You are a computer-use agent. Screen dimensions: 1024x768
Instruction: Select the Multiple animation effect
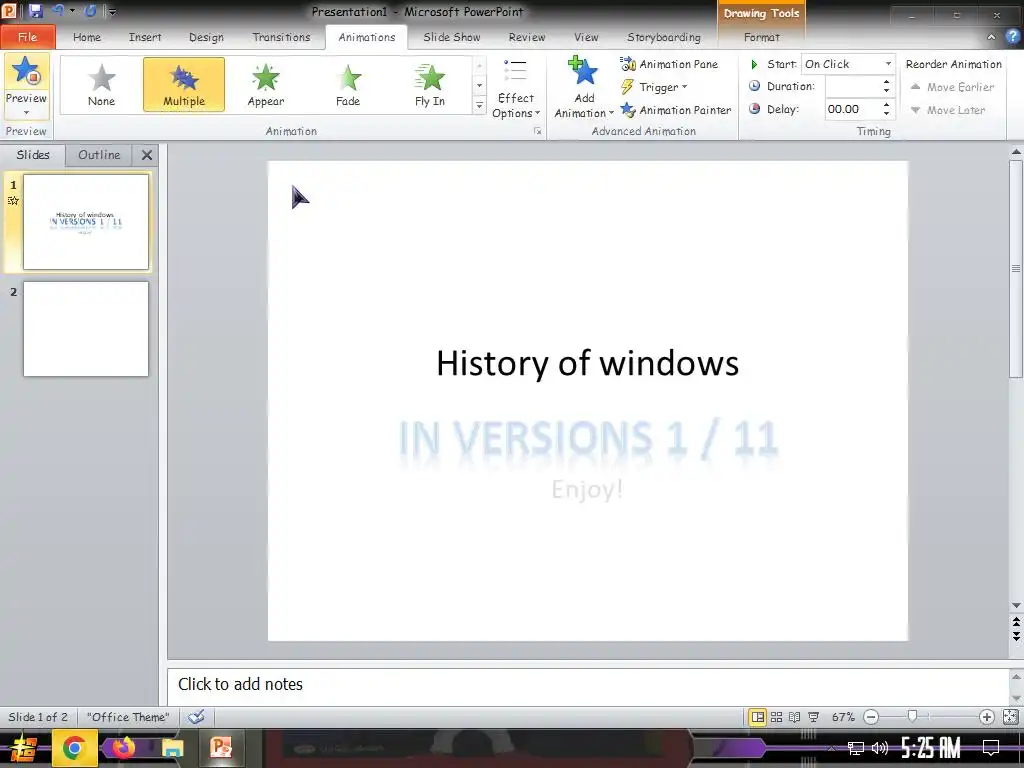coord(184,84)
